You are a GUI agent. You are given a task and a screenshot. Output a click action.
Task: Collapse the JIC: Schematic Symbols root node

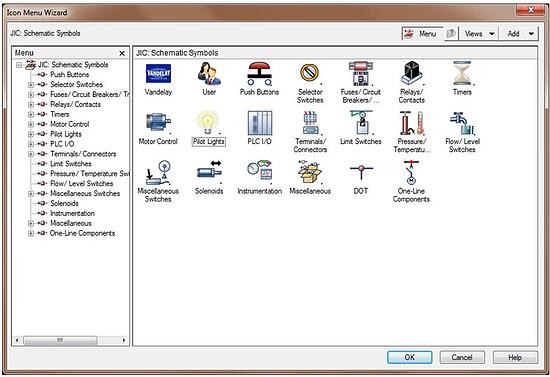click(x=19, y=65)
